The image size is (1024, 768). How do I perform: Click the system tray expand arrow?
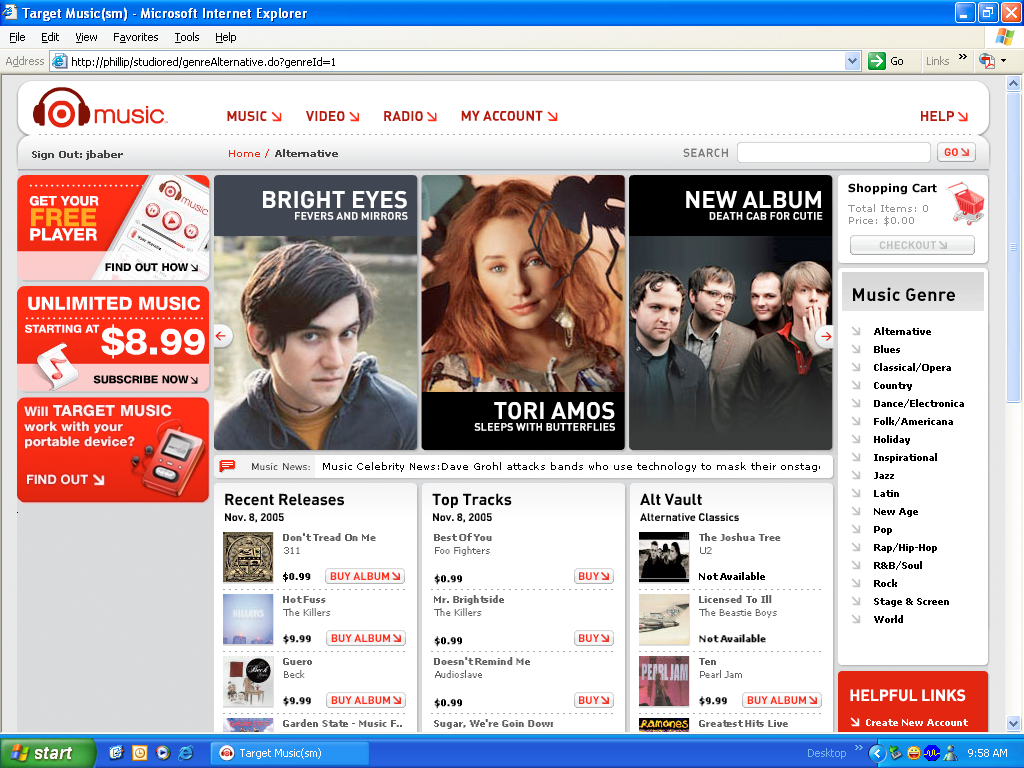(x=876, y=754)
